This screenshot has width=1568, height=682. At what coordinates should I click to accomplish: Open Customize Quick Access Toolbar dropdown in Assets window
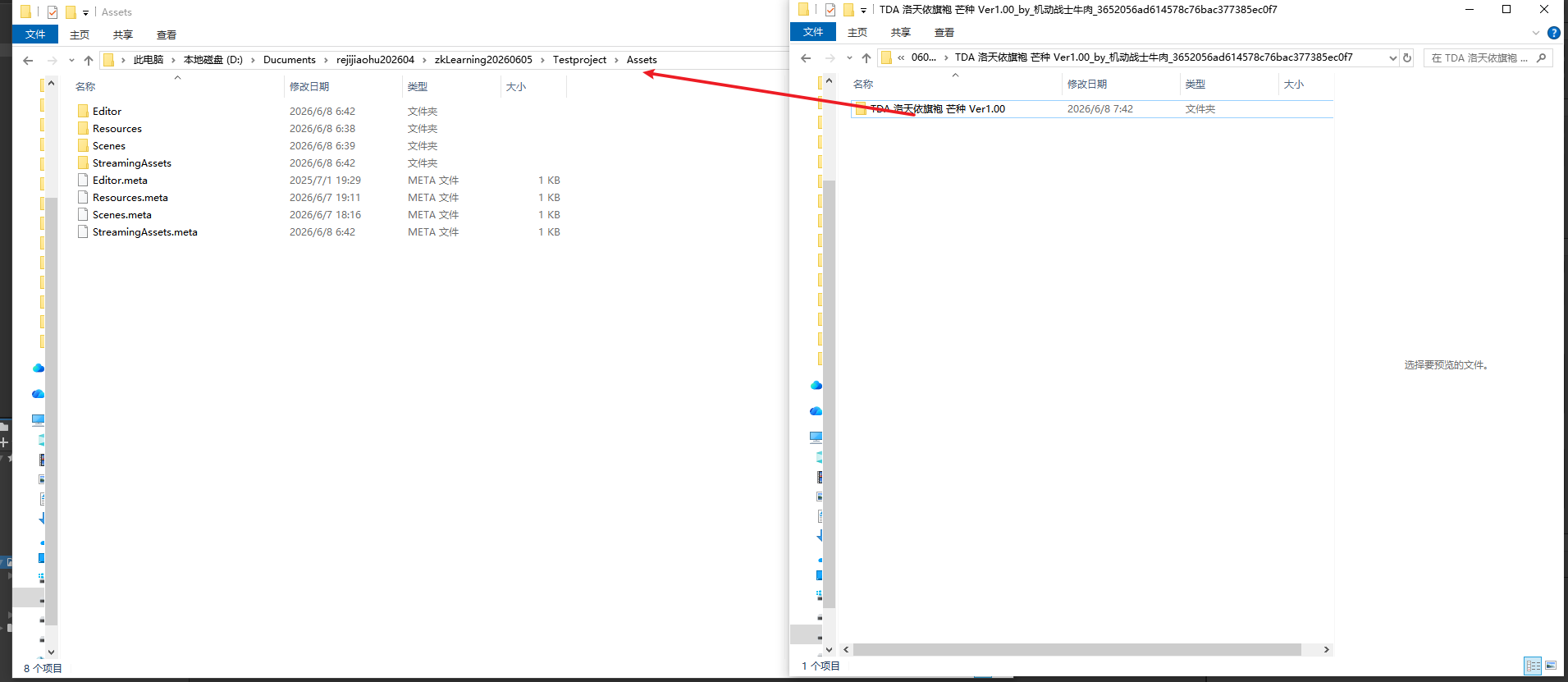coord(85,13)
